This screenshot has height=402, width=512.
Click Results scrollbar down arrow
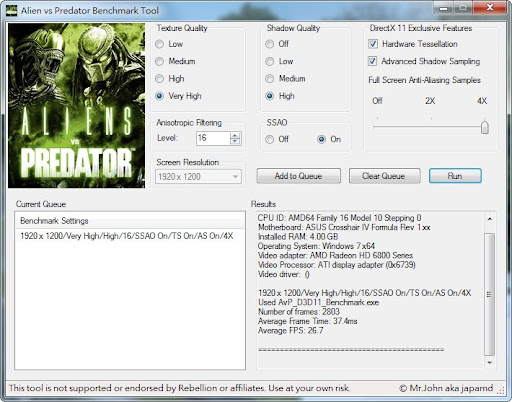[x=490, y=363]
